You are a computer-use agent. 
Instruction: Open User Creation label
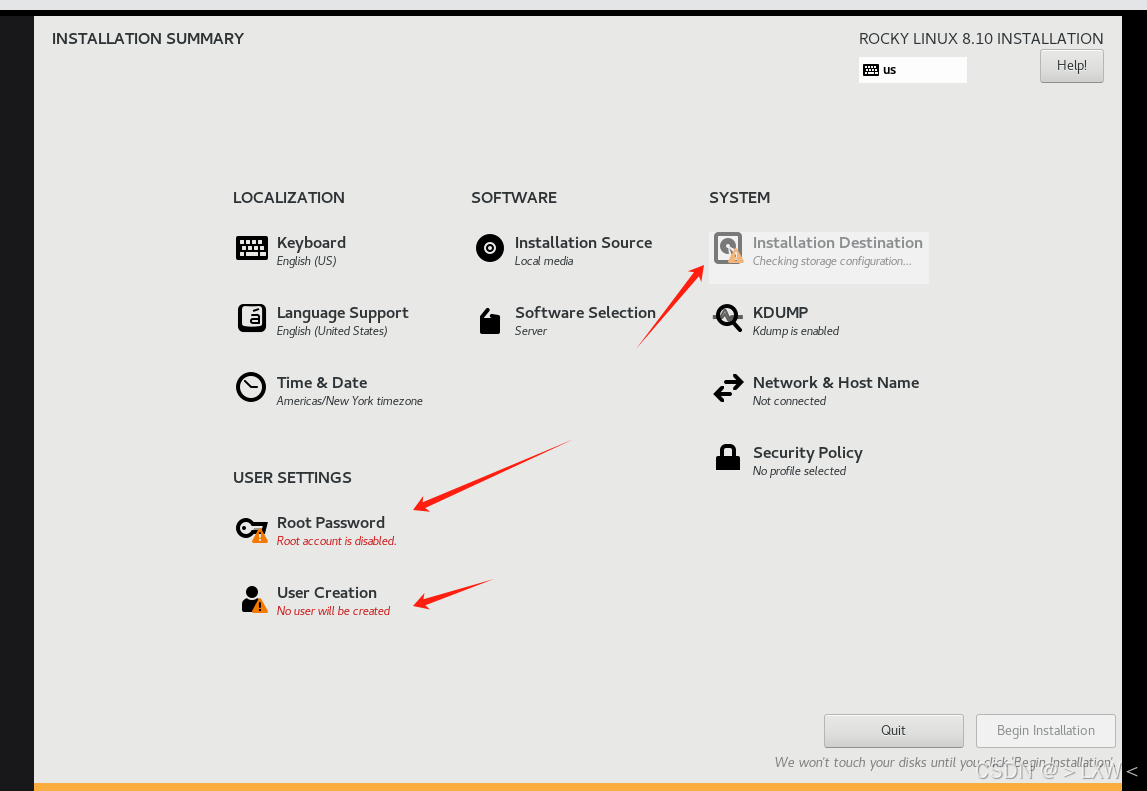327,593
